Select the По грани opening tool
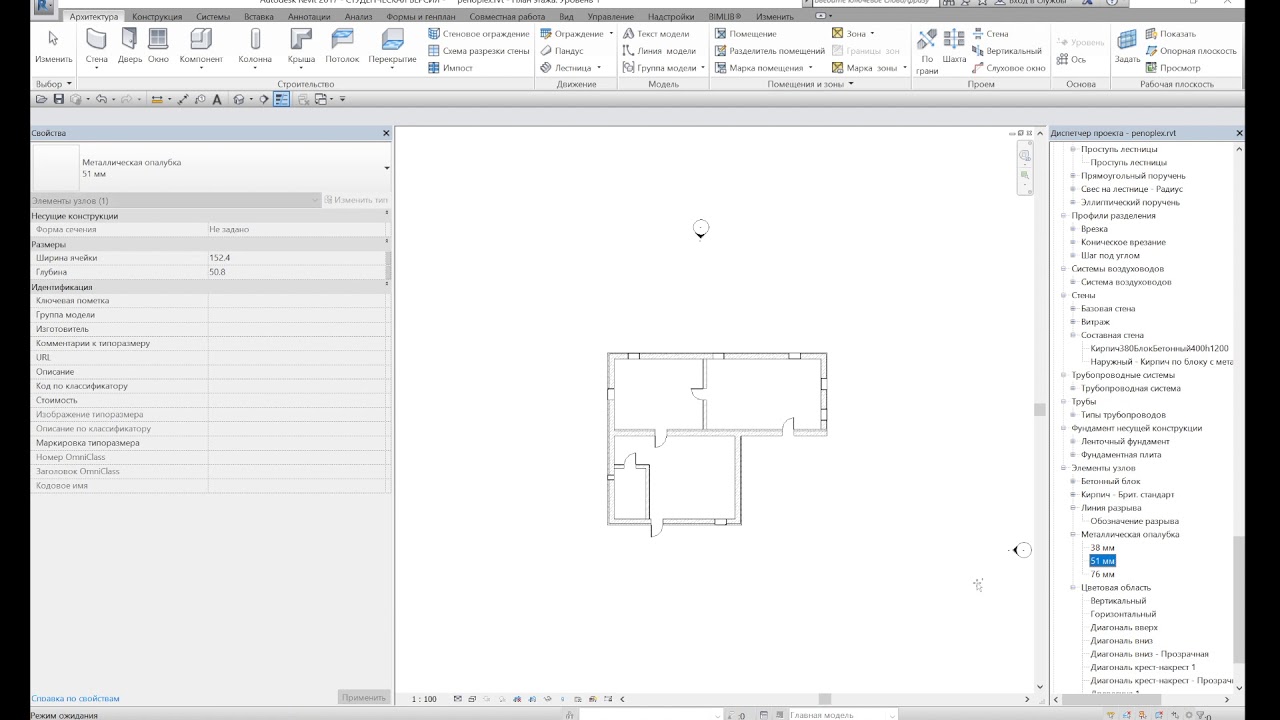1280x720 pixels. pyautogui.click(x=927, y=40)
